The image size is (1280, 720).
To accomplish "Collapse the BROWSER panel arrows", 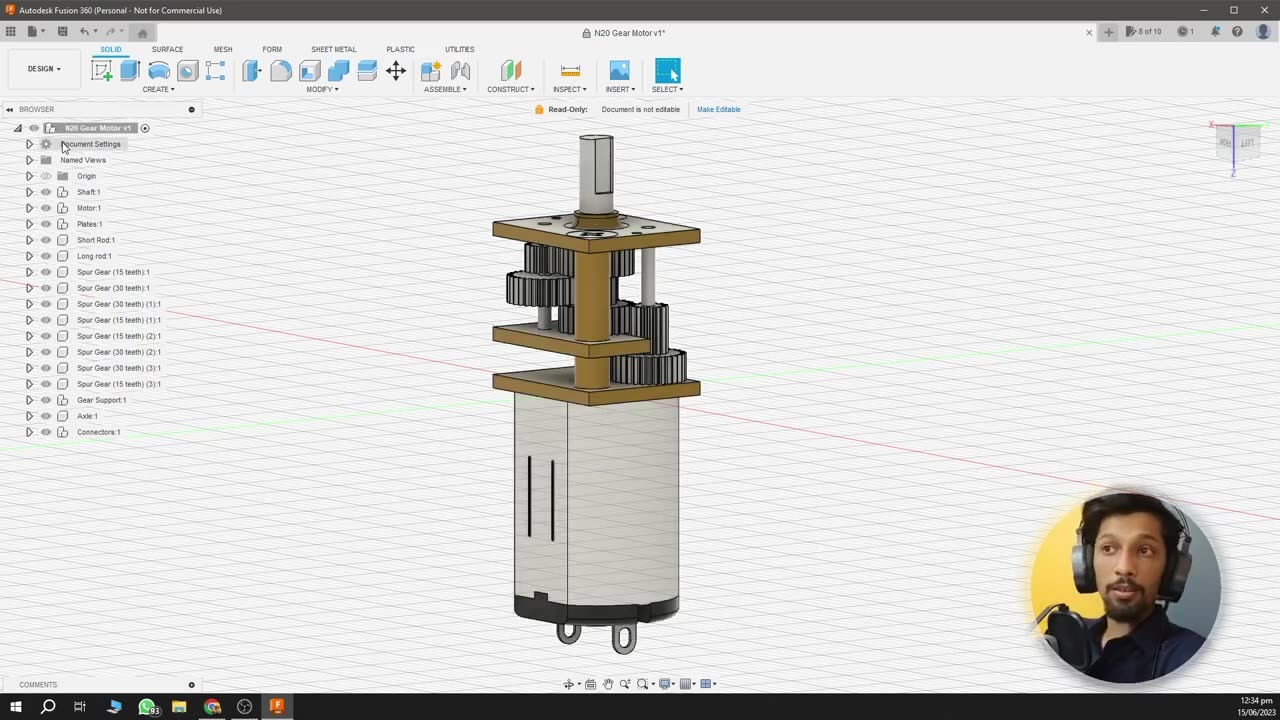I will (9, 109).
